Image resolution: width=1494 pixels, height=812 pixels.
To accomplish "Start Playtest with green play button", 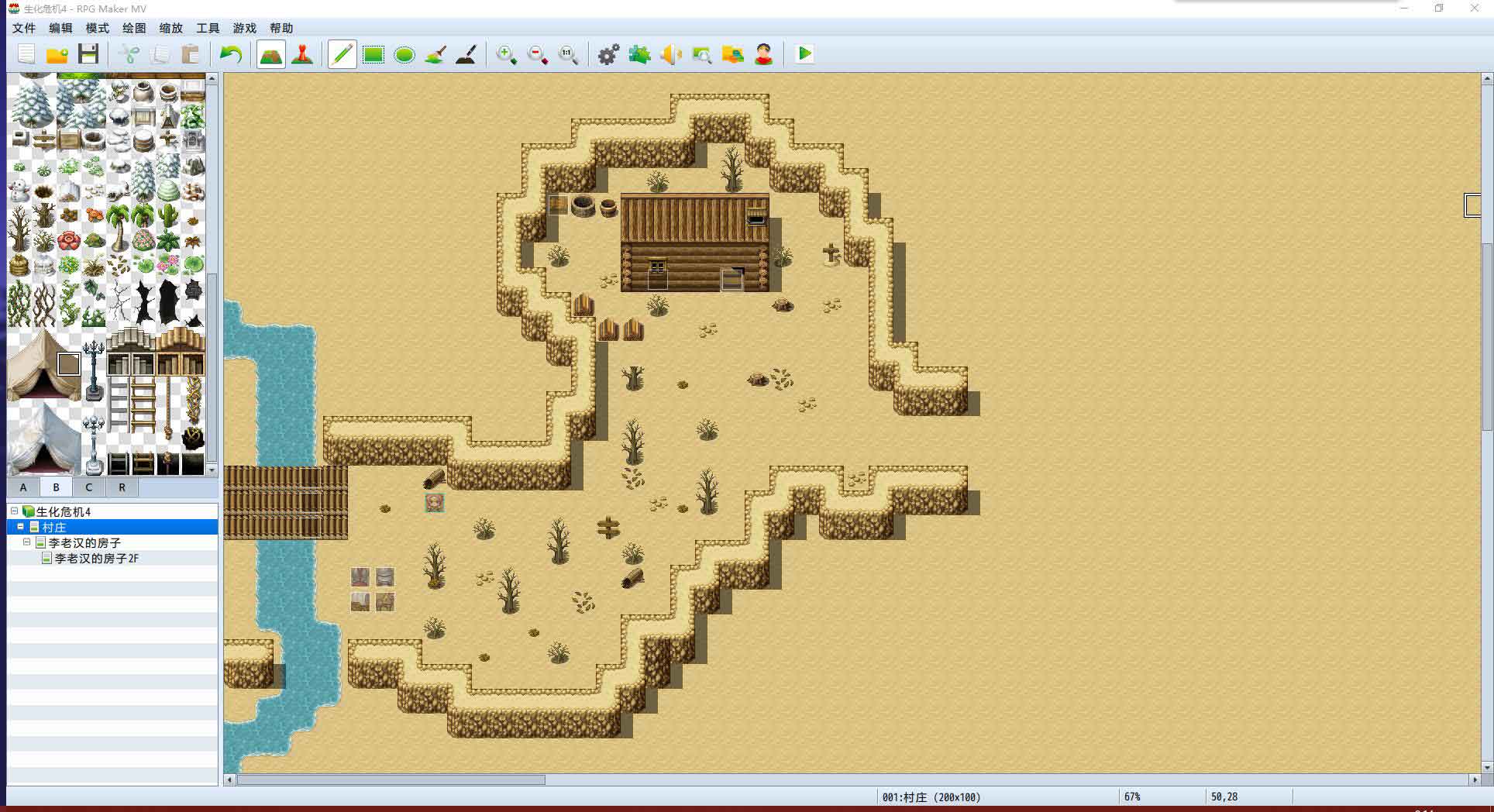I will [804, 54].
